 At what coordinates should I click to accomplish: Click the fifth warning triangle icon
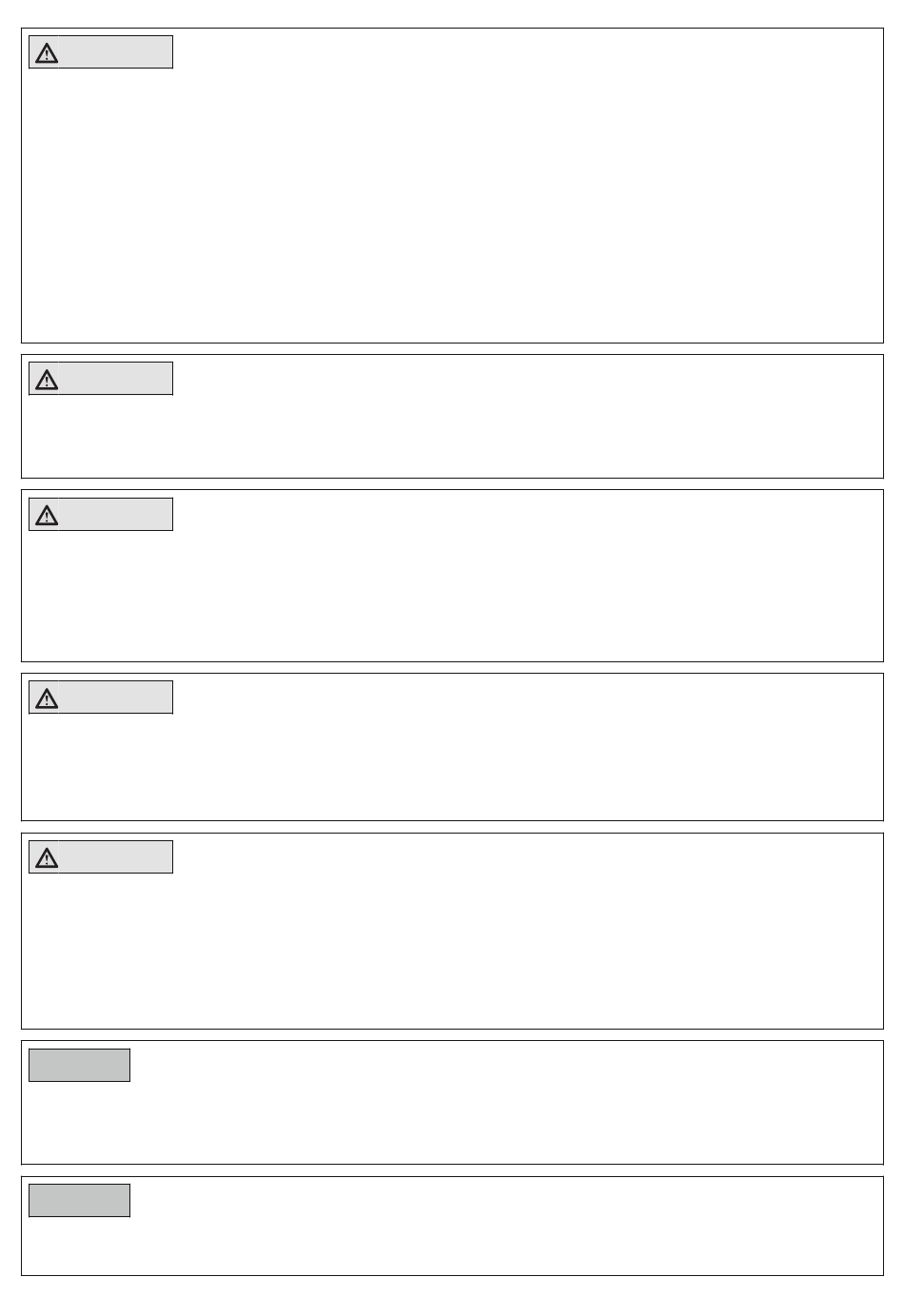coord(46,858)
